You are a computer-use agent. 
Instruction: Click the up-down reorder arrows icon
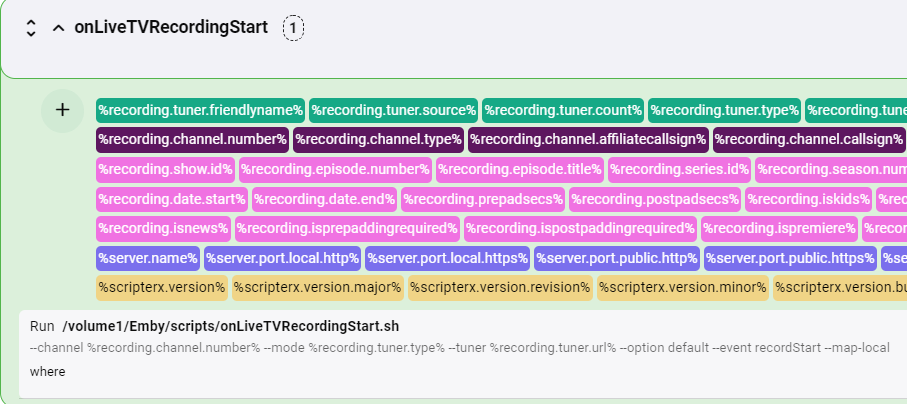point(31,28)
